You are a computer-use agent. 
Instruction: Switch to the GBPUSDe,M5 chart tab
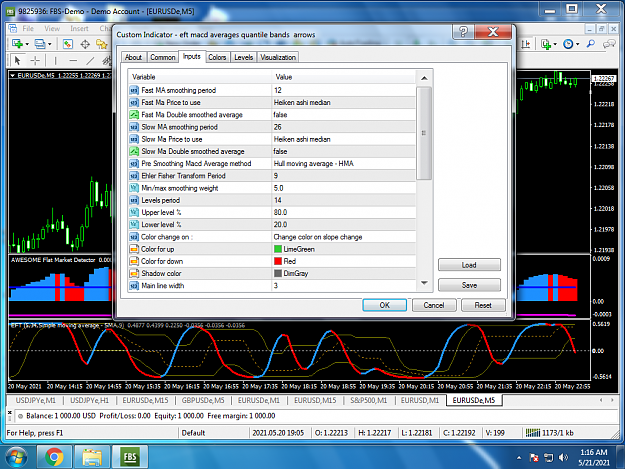203,400
